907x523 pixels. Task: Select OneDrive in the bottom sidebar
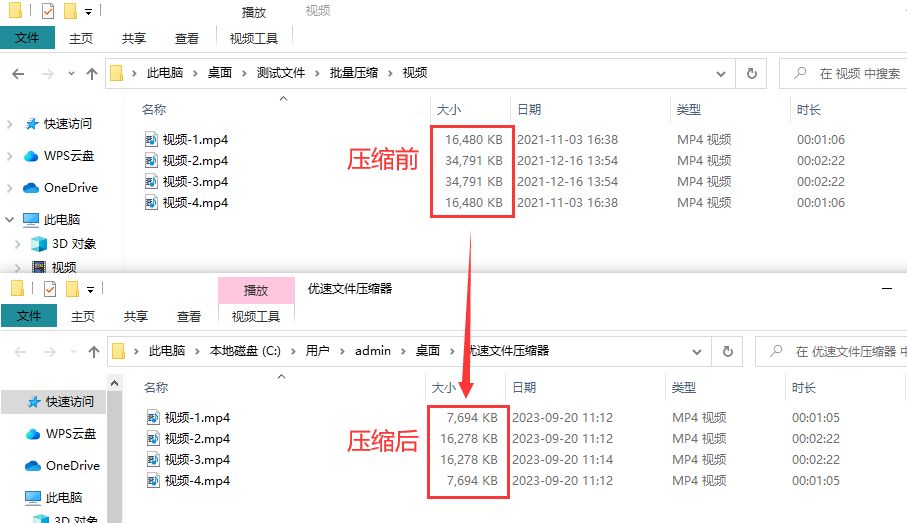[73, 466]
